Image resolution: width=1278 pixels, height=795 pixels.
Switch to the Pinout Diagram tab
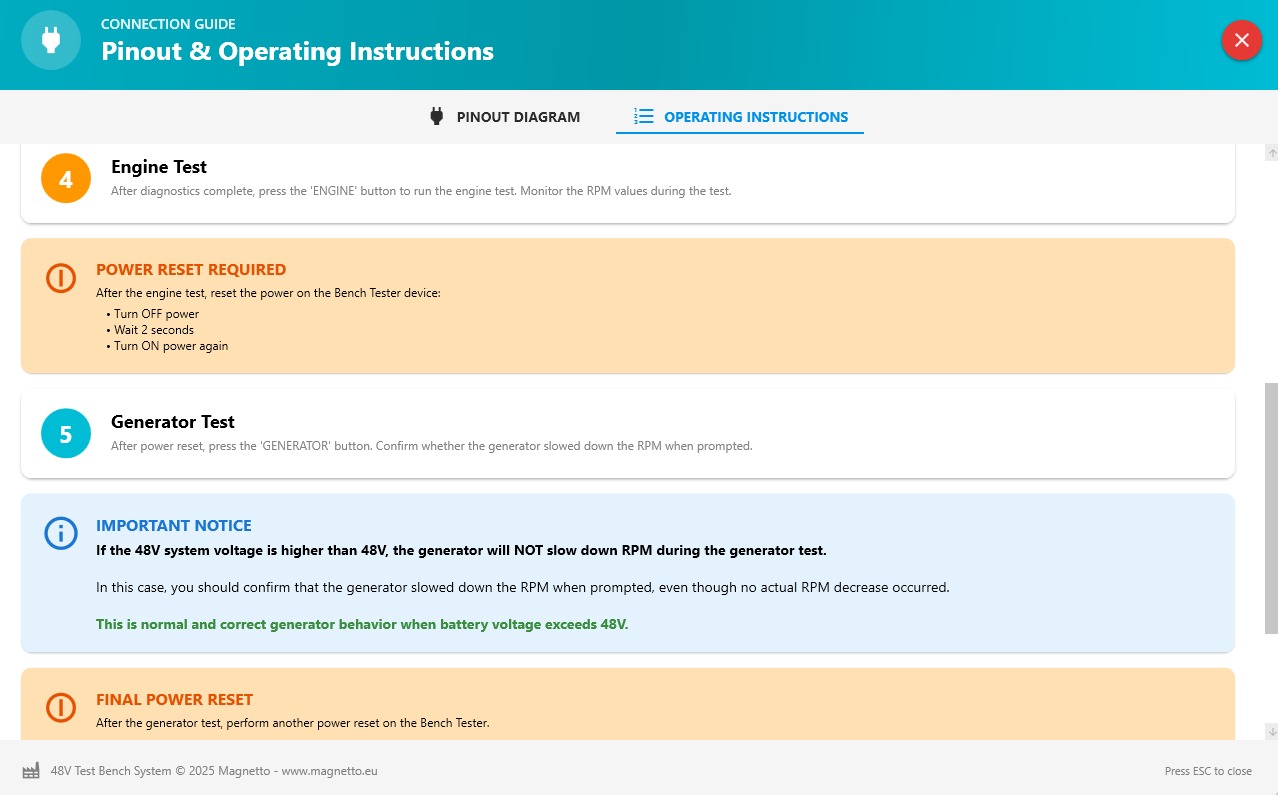(x=505, y=117)
